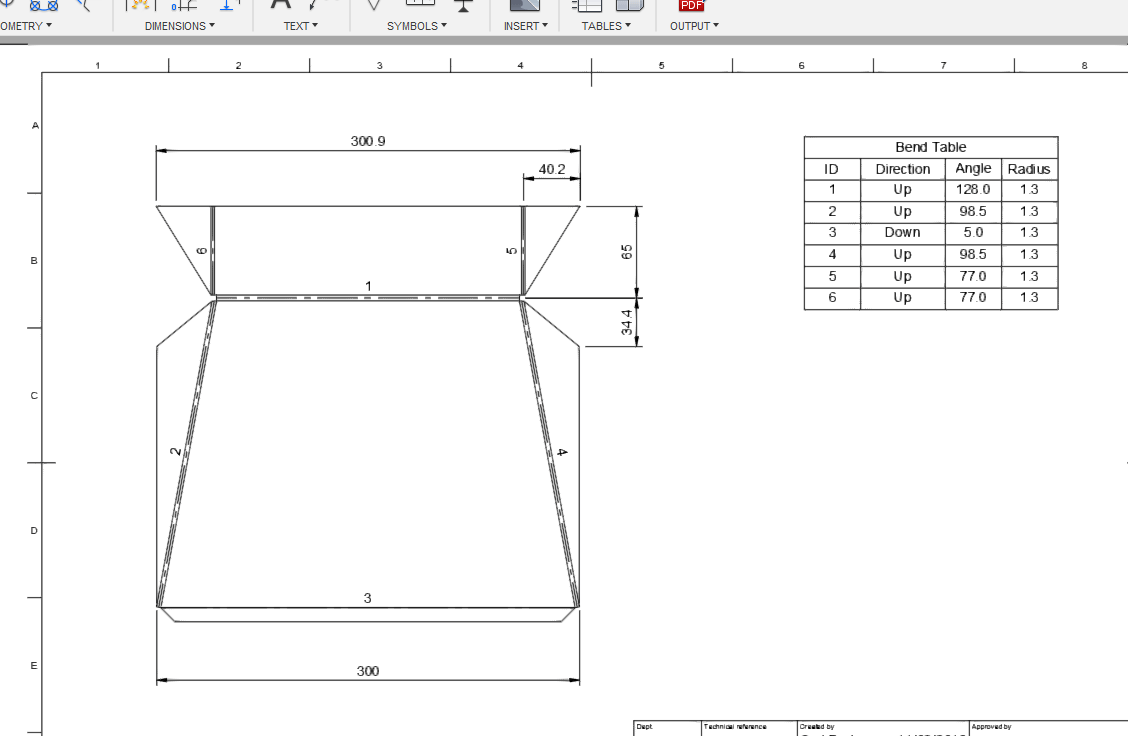Select the Baseline Dimension tool
This screenshot has width=1128, height=736.
(x=226, y=6)
